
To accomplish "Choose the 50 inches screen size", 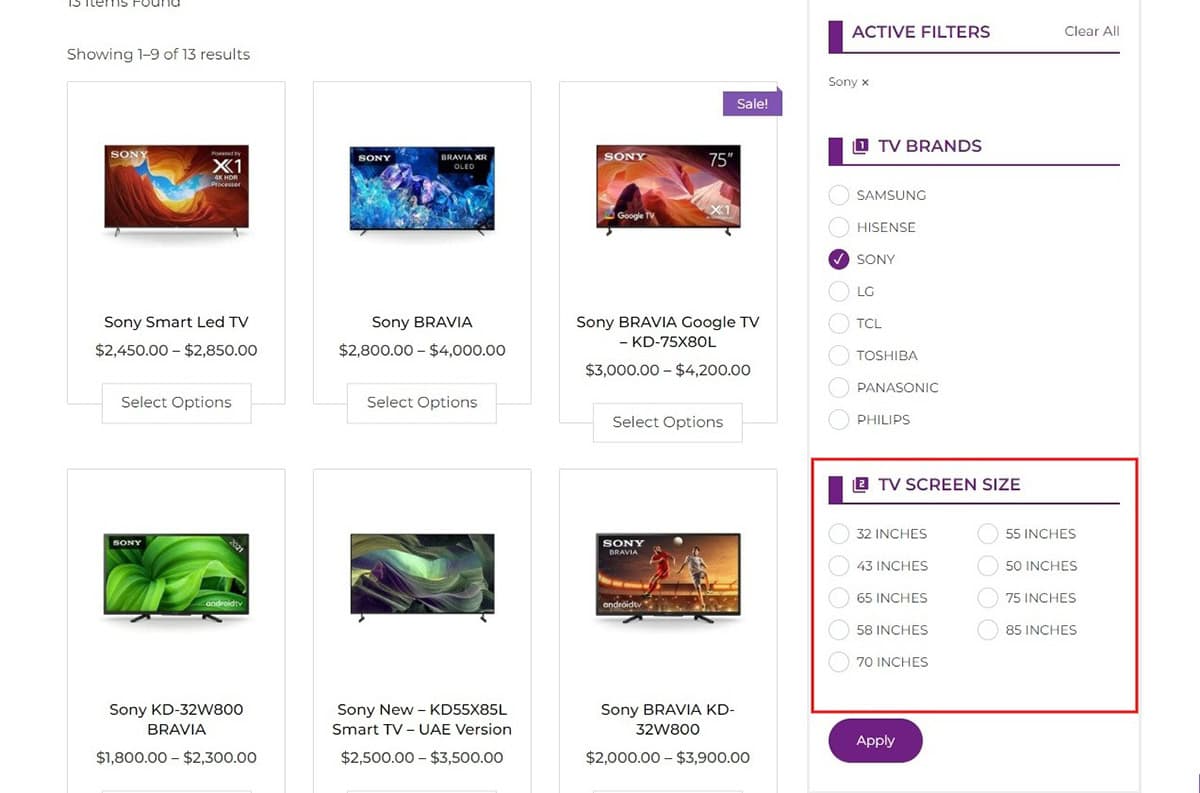I will (988, 566).
